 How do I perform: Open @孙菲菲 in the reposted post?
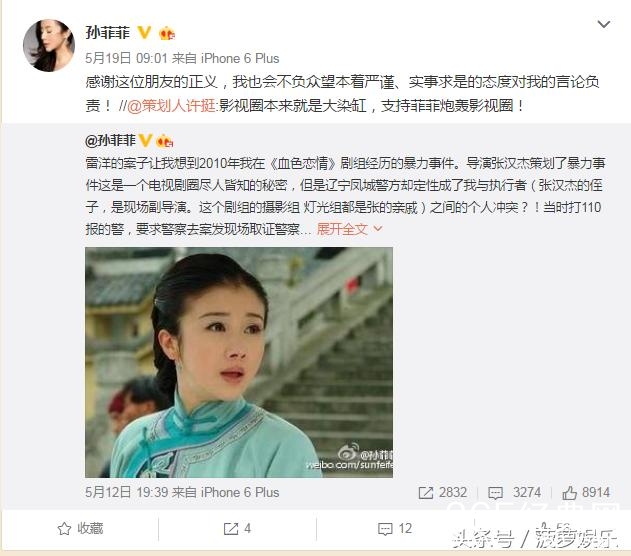(x=110, y=141)
